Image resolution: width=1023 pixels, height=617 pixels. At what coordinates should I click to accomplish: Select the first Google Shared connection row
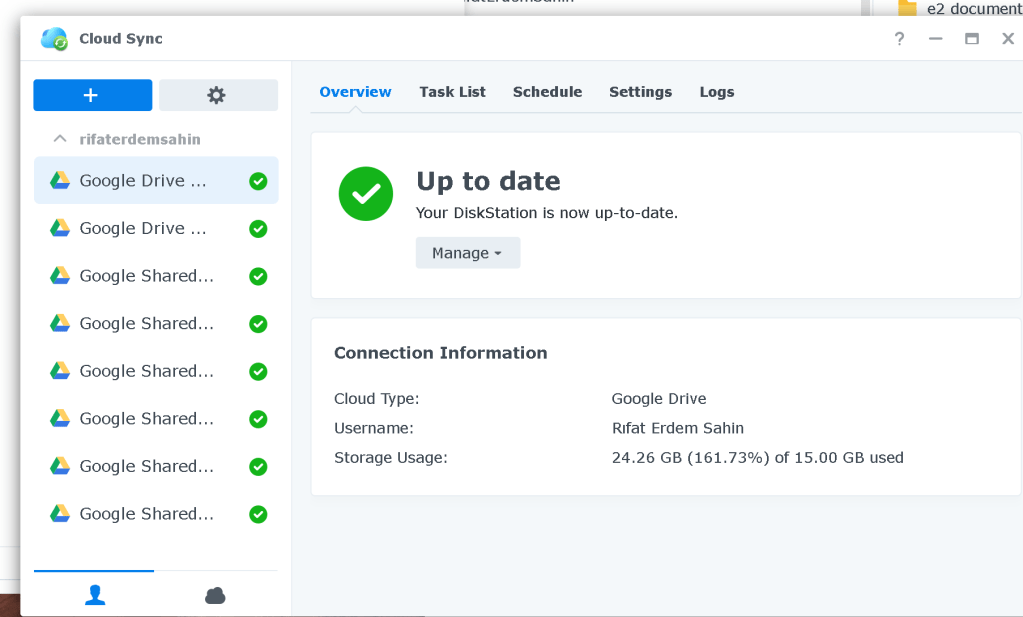click(x=156, y=276)
